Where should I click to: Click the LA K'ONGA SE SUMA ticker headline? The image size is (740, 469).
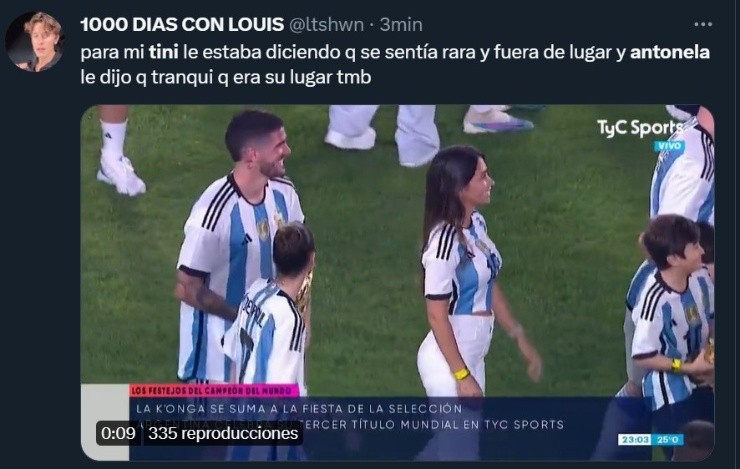(299, 409)
